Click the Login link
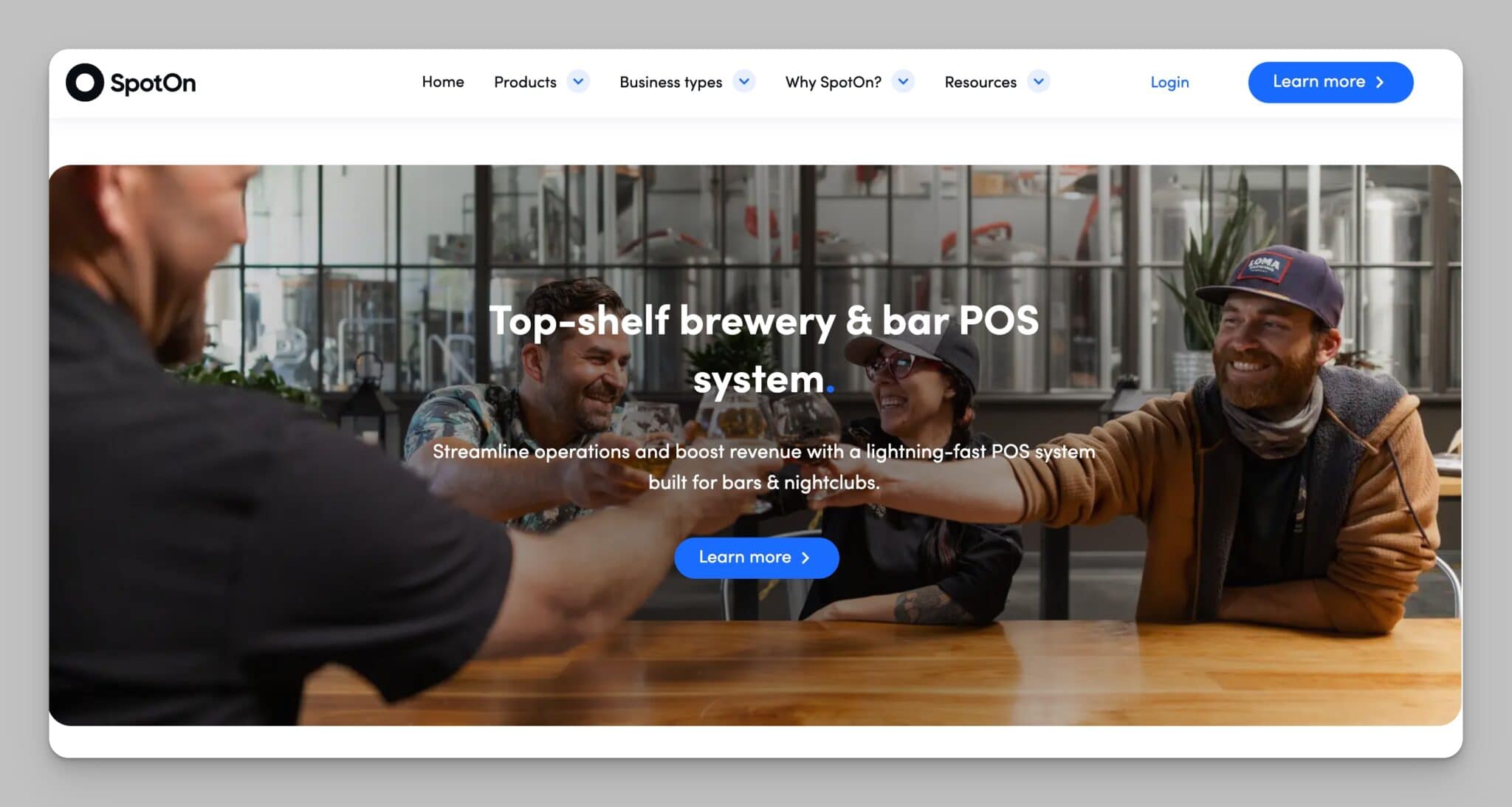The image size is (1512, 807). coord(1169,82)
